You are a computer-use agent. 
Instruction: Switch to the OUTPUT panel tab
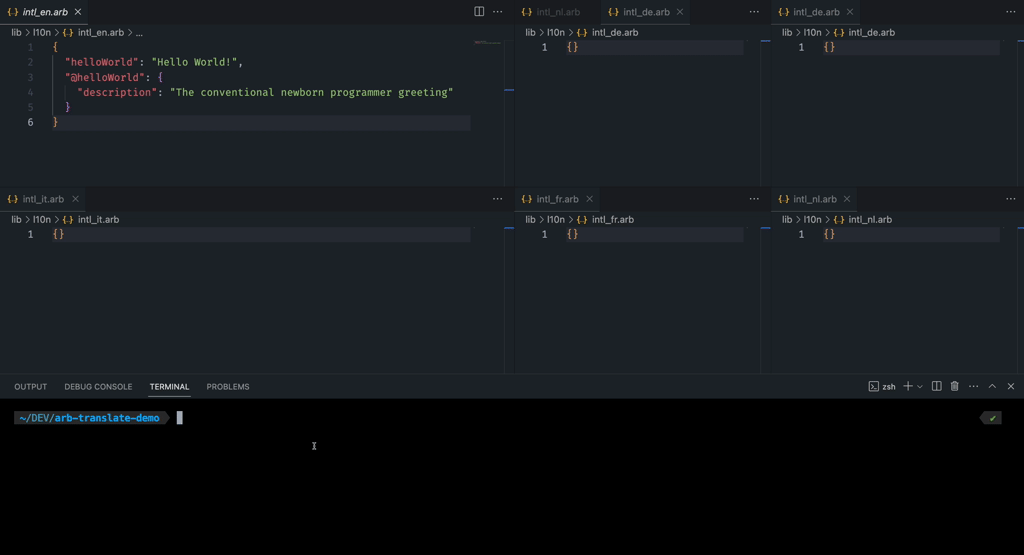click(x=31, y=387)
